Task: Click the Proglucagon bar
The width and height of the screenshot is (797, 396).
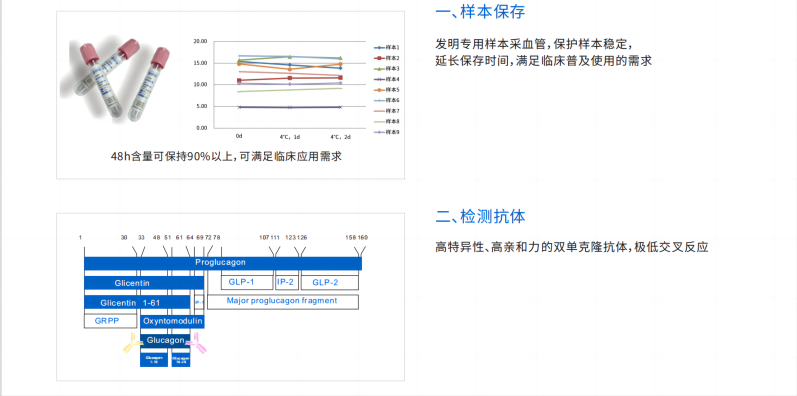Action: pos(223,263)
